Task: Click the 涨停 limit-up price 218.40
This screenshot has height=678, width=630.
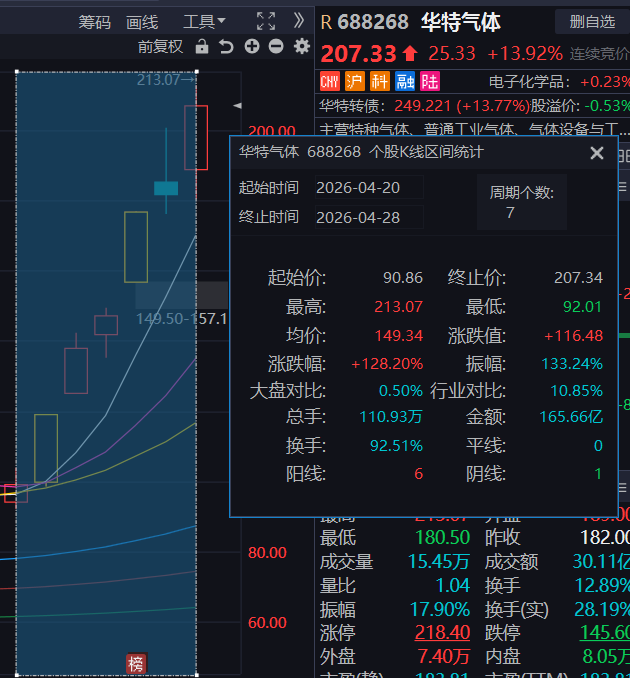Action: click(x=442, y=633)
